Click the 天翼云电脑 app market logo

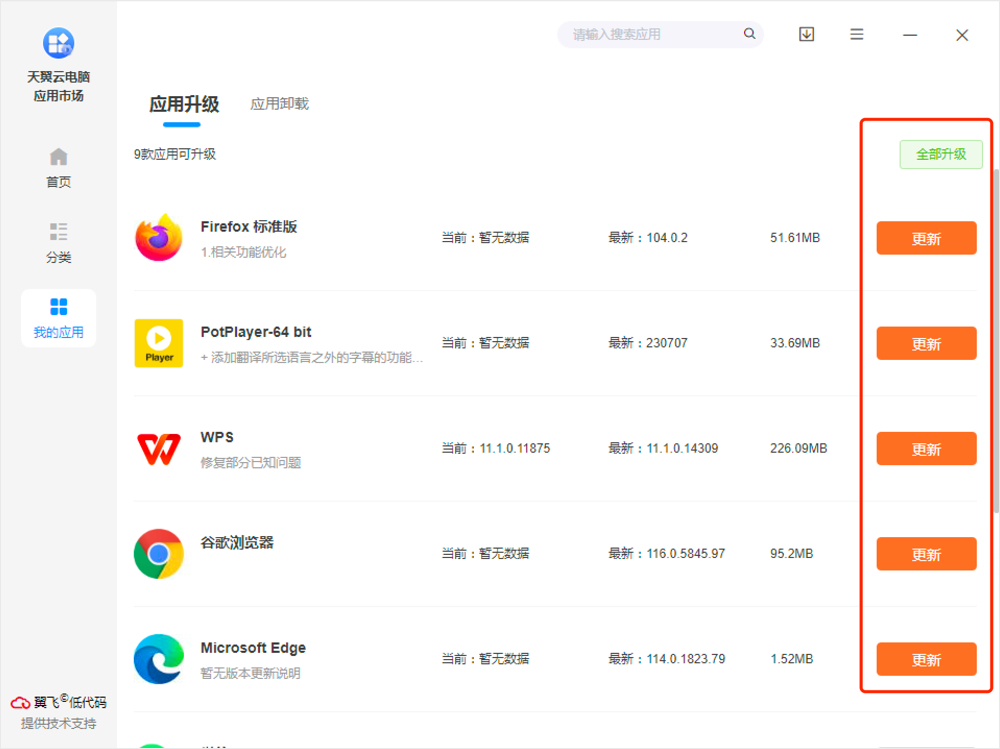(x=58, y=43)
